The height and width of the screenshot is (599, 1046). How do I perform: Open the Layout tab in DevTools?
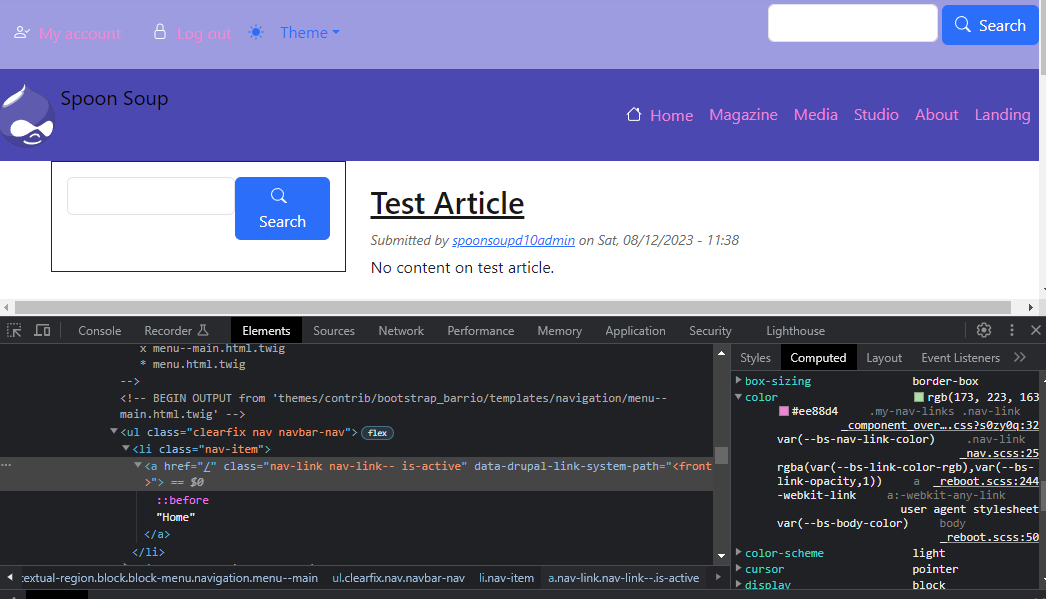(884, 357)
